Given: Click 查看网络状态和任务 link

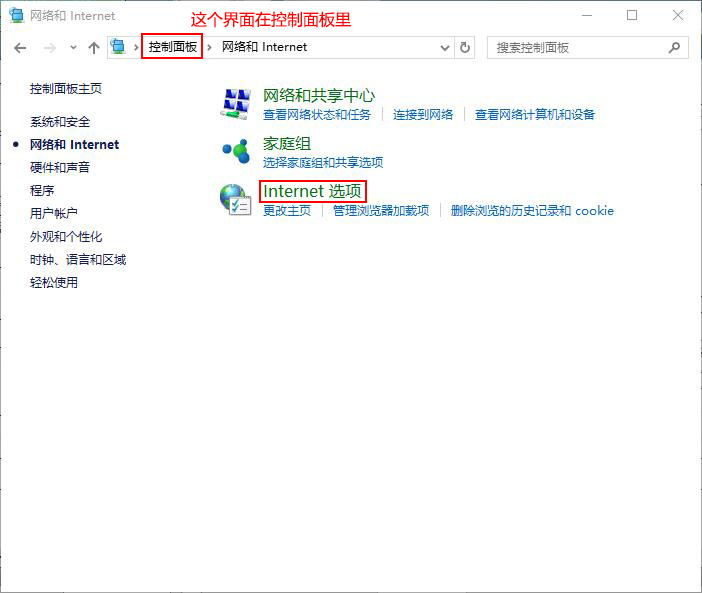Looking at the screenshot, I should click(x=317, y=115).
